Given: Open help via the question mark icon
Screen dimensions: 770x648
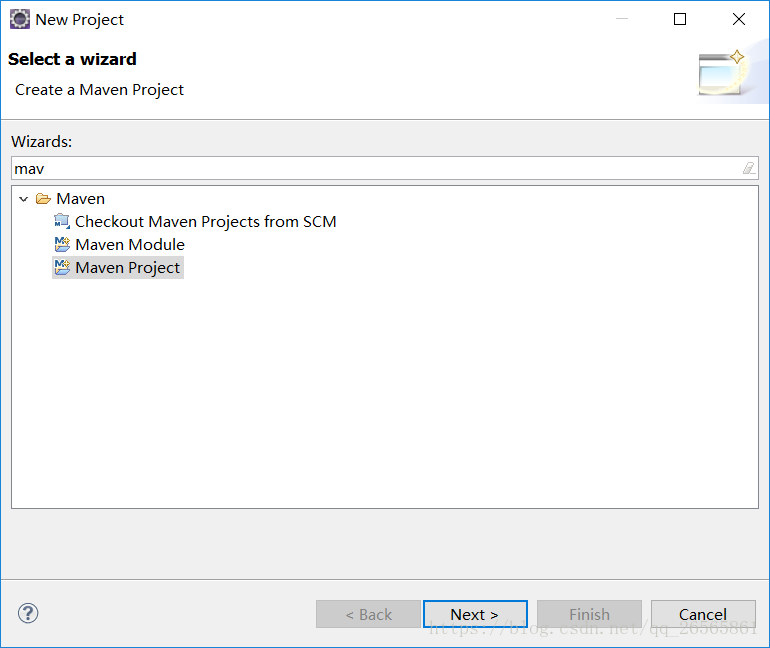Looking at the screenshot, I should click(x=28, y=613).
